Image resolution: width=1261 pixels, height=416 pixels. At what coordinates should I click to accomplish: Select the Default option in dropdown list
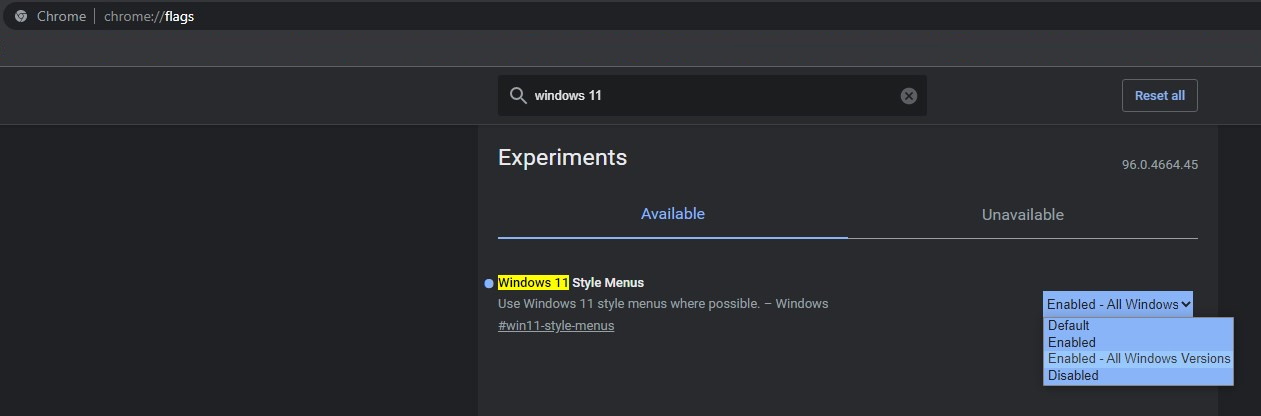[1068, 325]
